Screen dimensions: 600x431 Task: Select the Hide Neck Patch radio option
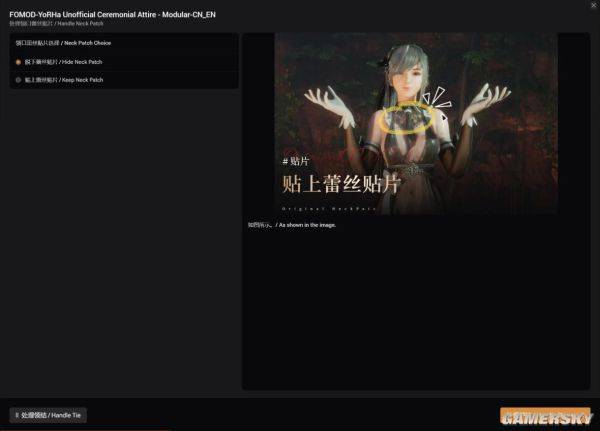point(18,62)
